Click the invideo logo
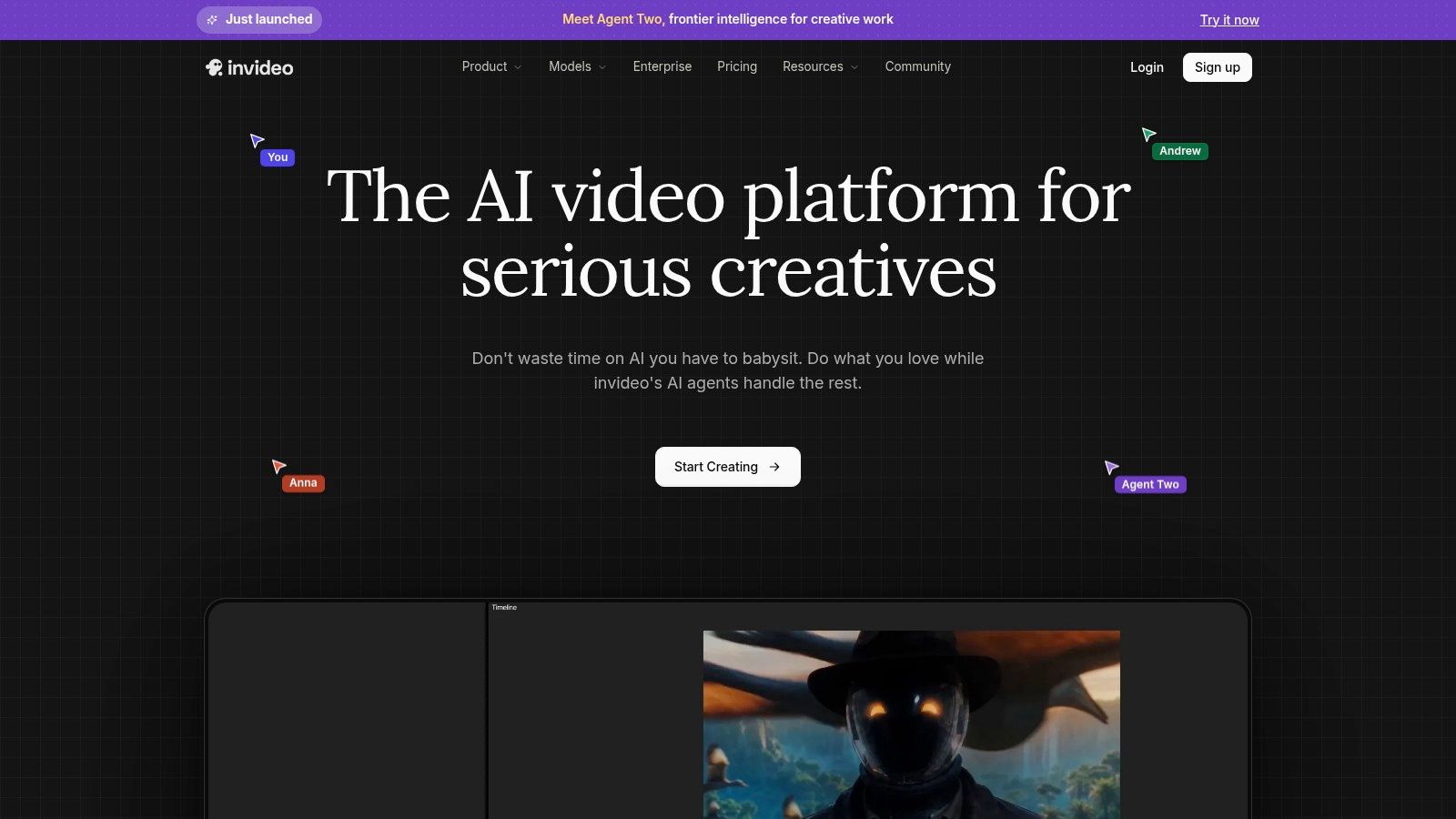1456x819 pixels. click(249, 67)
